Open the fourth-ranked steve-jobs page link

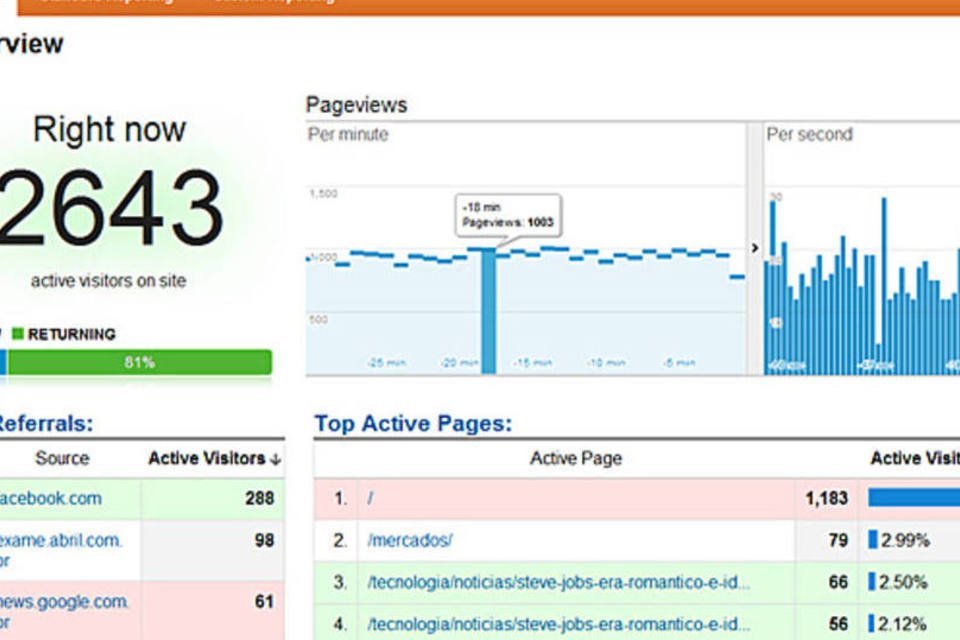558,624
